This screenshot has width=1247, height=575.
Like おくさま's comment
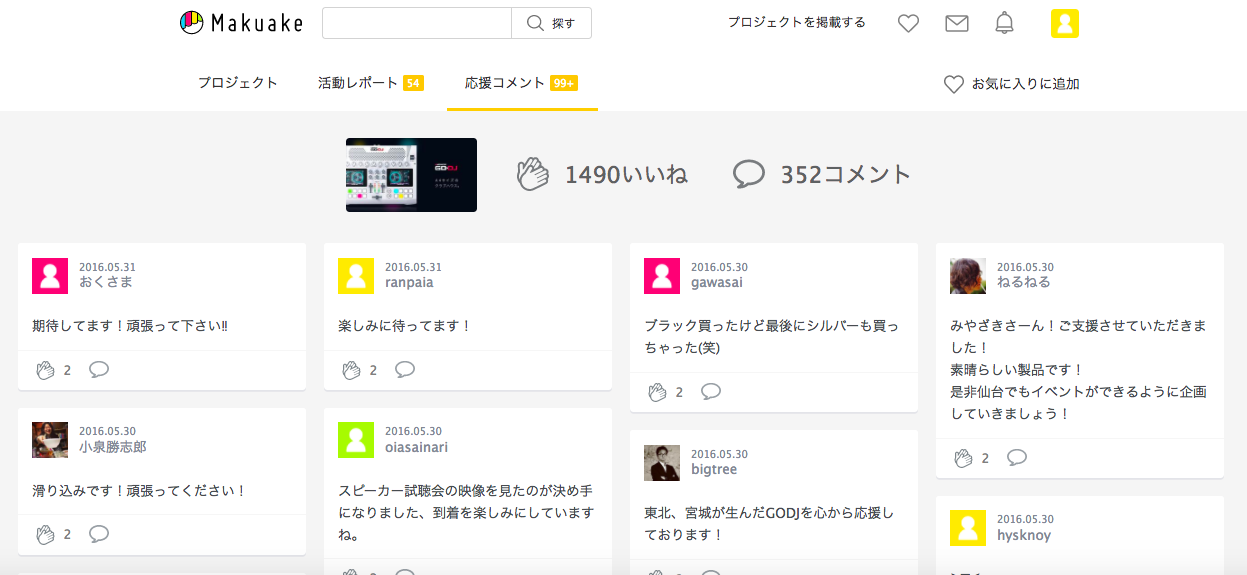(45, 370)
